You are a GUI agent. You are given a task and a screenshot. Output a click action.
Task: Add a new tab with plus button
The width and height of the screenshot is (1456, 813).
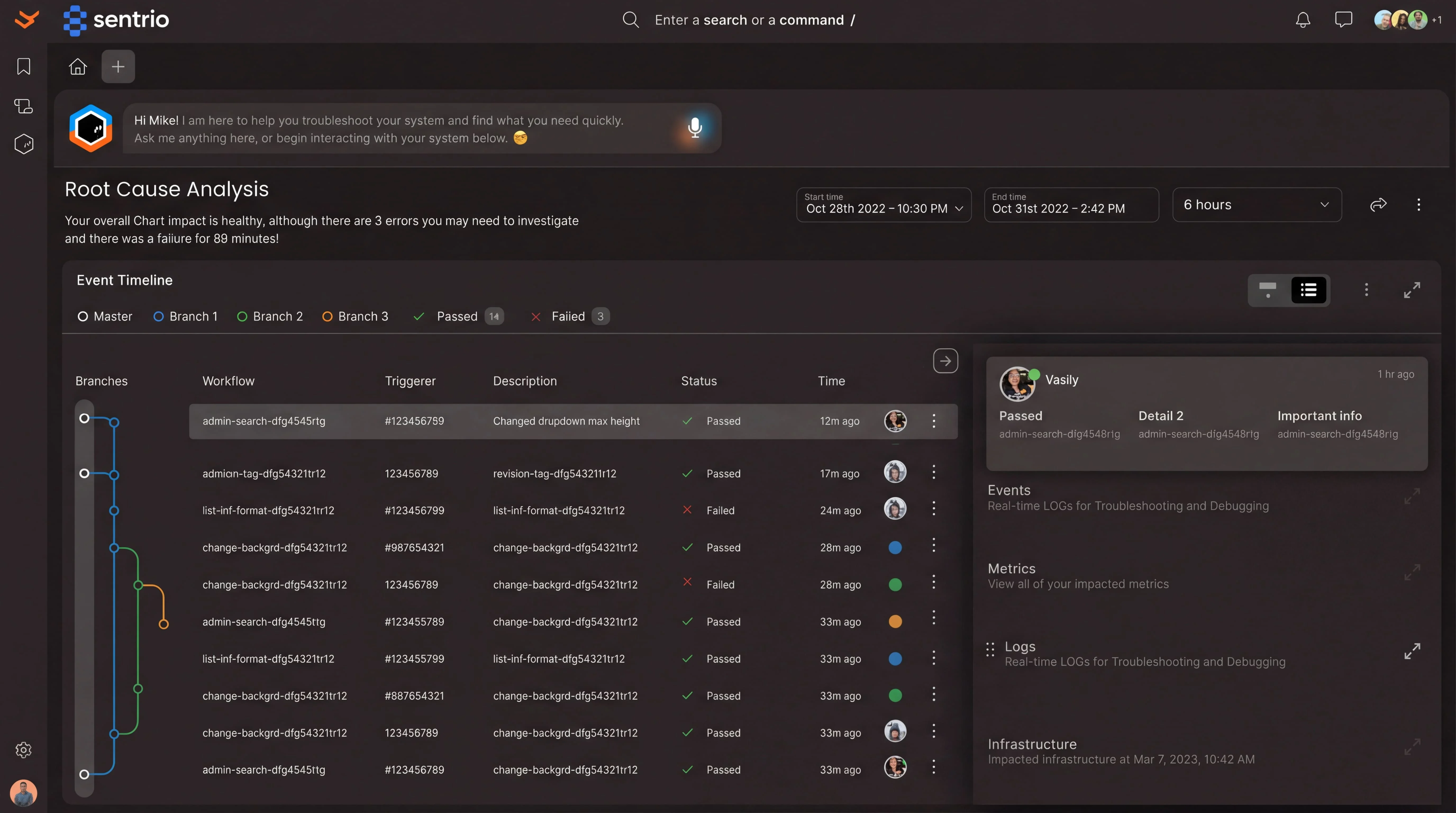pos(118,66)
